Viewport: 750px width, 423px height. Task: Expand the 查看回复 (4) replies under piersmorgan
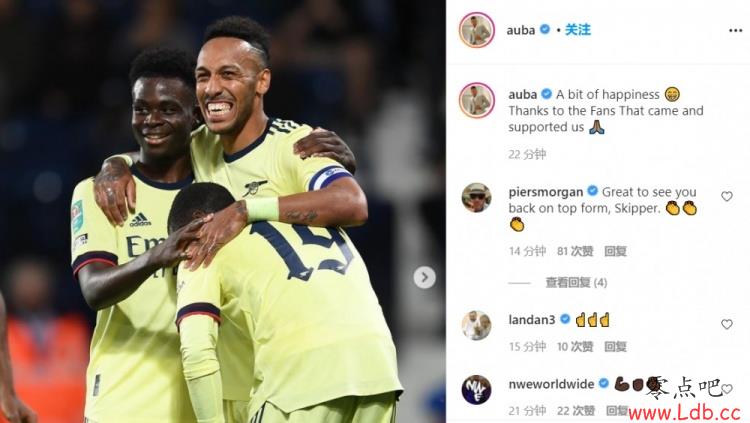point(576,283)
